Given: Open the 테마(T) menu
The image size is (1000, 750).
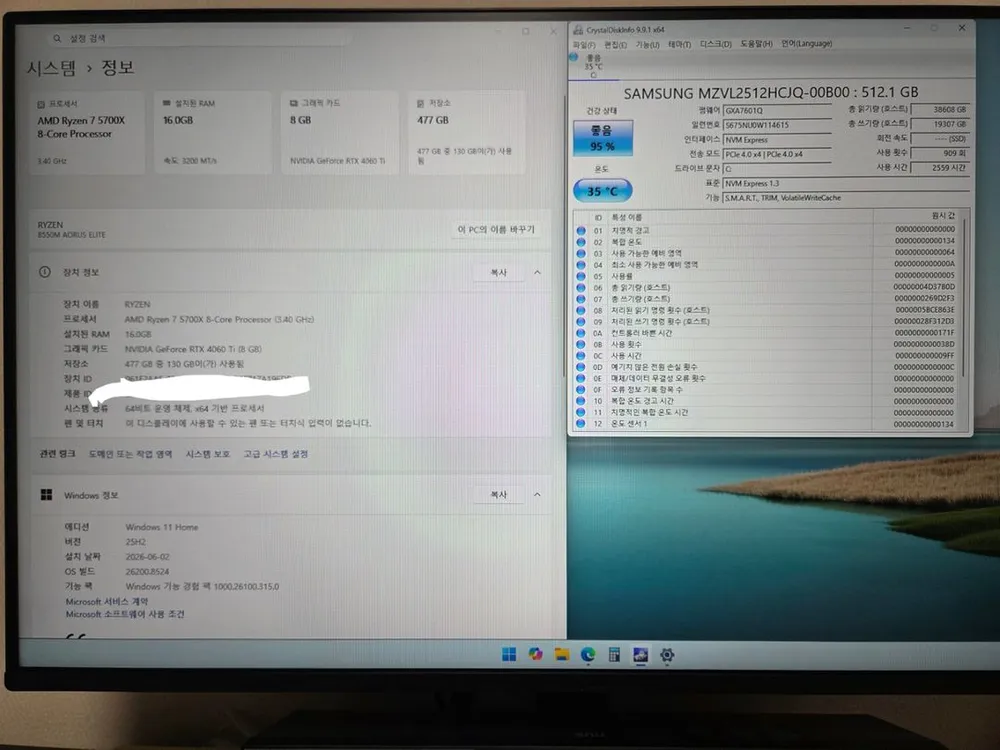Looking at the screenshot, I should coord(679,45).
